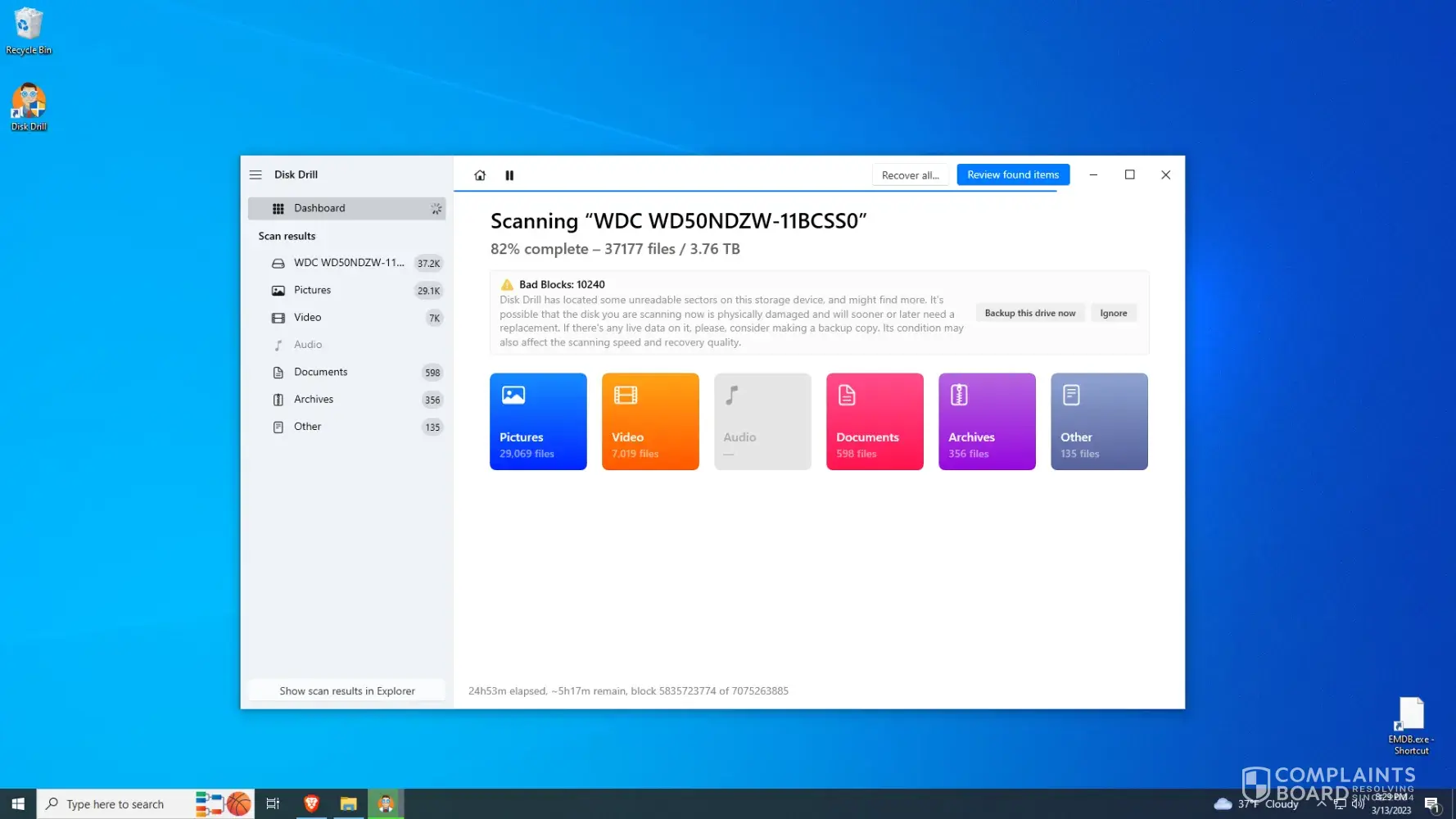Select WDC WD50NDZW drive in scan results
The height and width of the screenshot is (819, 1456).
click(349, 263)
